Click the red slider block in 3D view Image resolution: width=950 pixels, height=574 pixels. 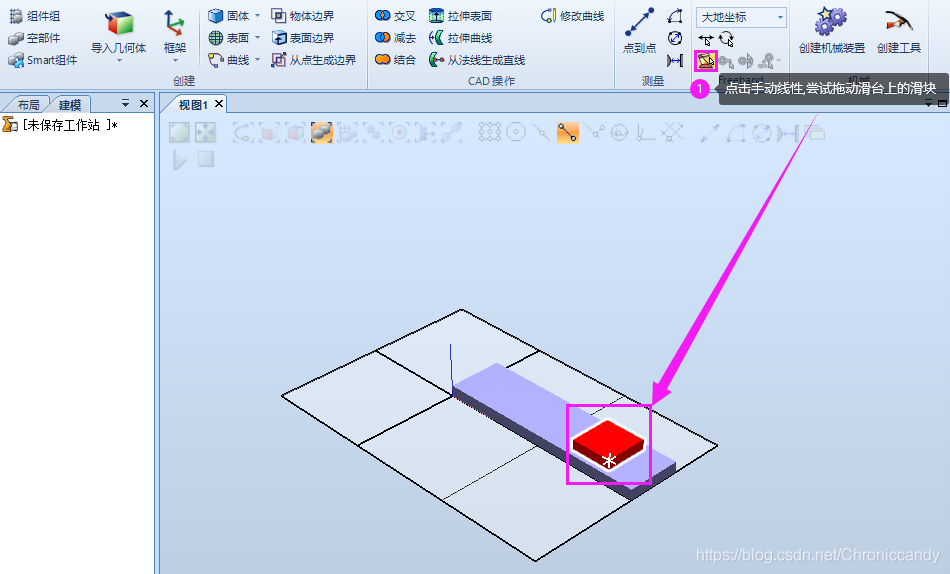point(608,442)
